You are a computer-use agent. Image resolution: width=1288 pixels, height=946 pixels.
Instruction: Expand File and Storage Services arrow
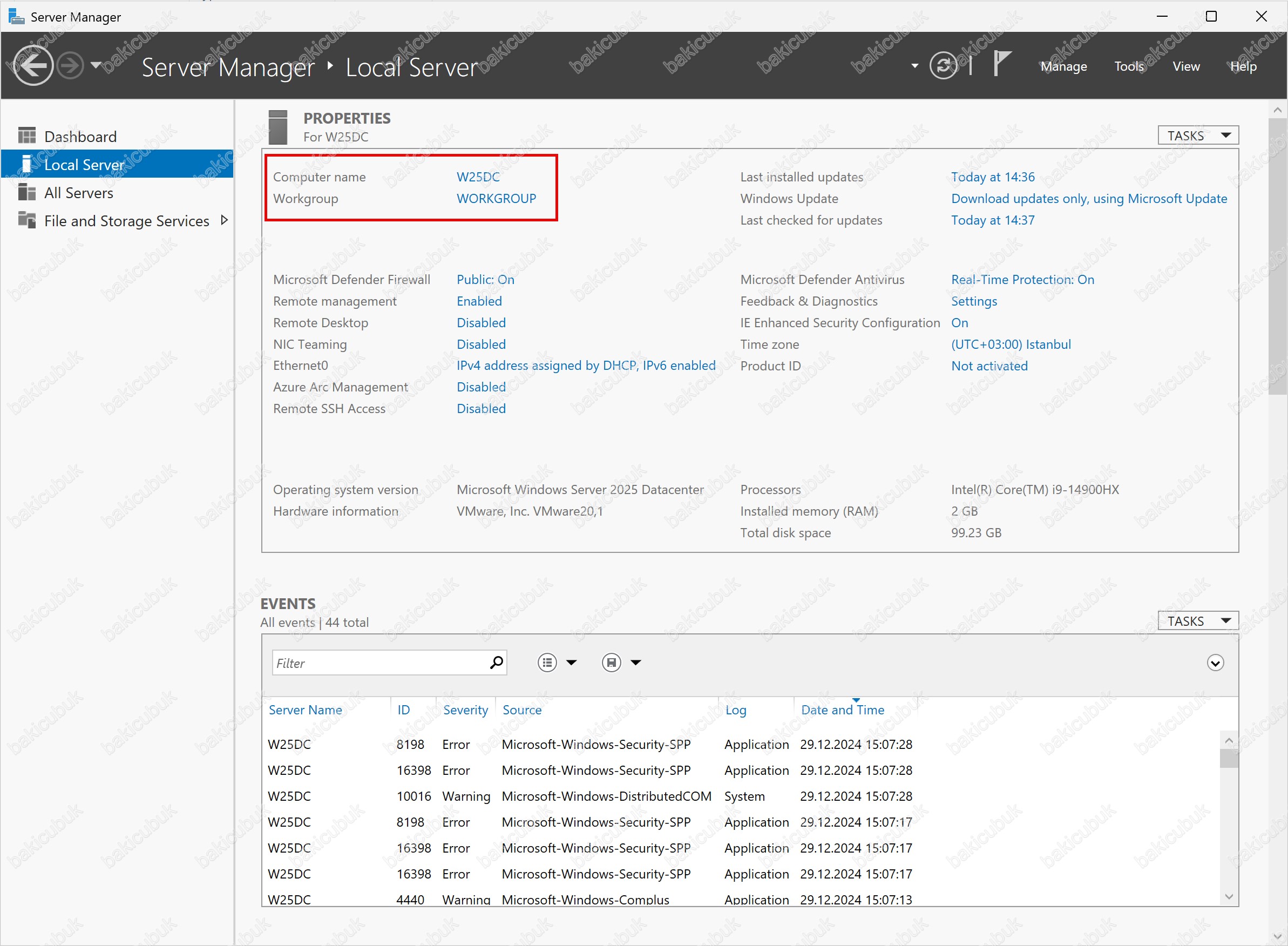tap(224, 220)
